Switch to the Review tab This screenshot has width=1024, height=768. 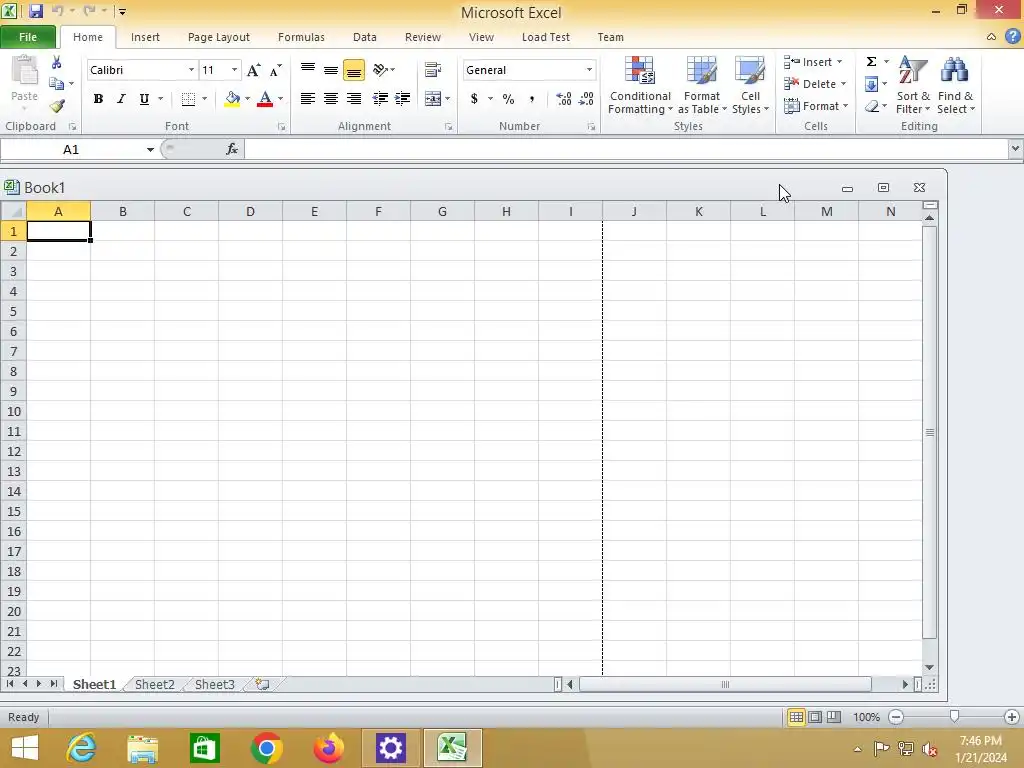(x=423, y=37)
